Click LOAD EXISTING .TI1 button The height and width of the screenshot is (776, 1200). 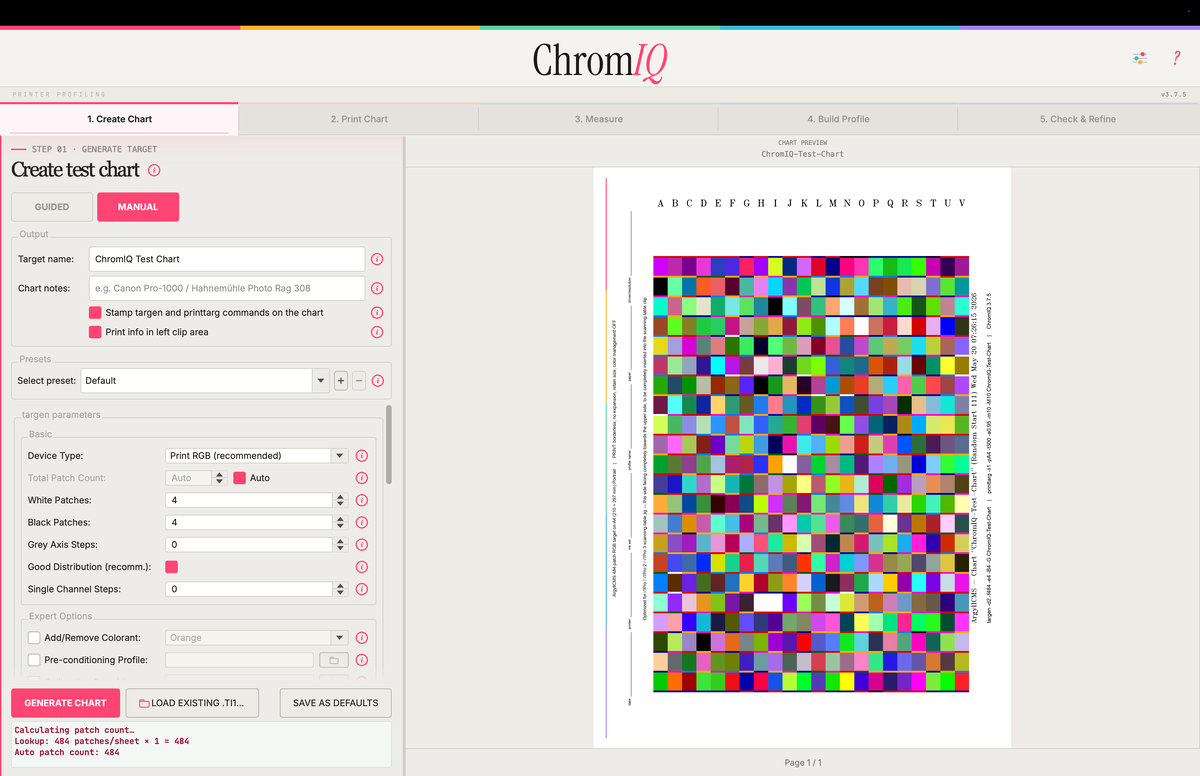click(x=192, y=703)
